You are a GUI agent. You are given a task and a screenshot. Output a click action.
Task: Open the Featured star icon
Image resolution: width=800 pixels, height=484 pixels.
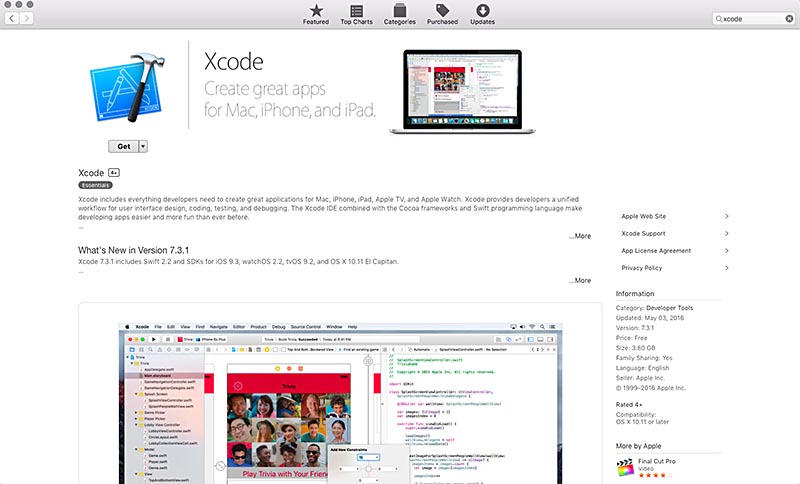coord(315,11)
